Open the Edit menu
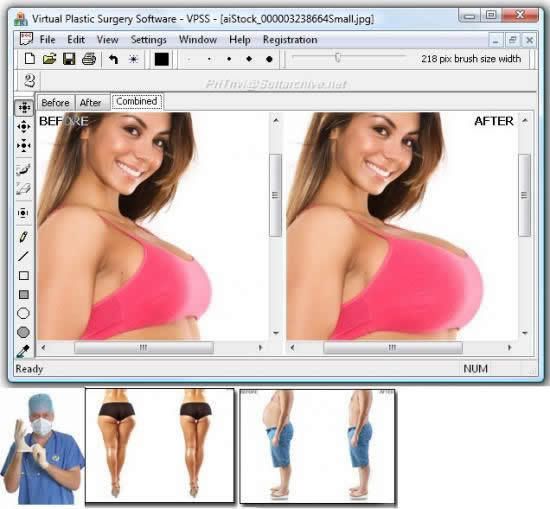The image size is (550, 509). click(x=76, y=40)
